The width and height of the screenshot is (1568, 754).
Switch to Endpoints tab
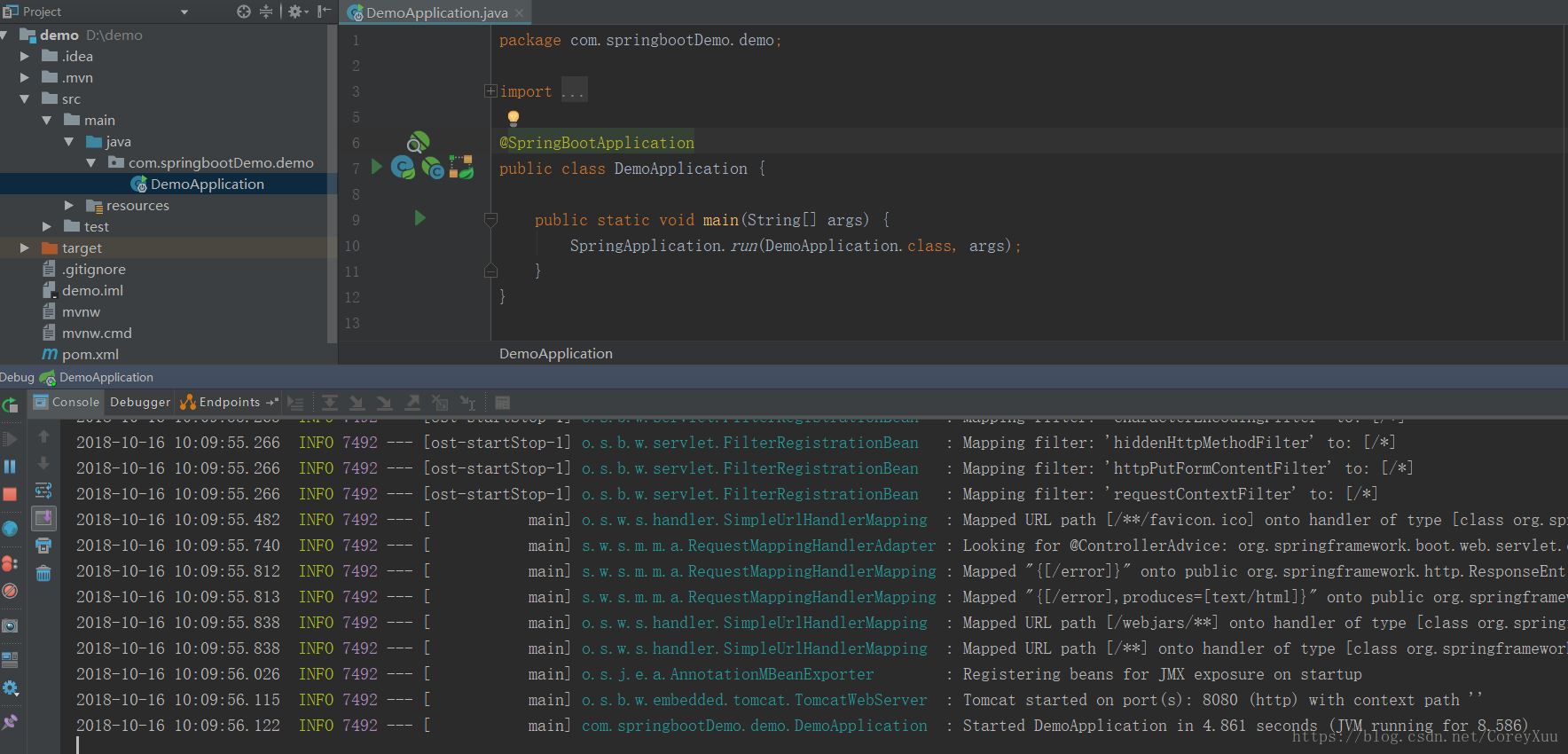coord(228,402)
